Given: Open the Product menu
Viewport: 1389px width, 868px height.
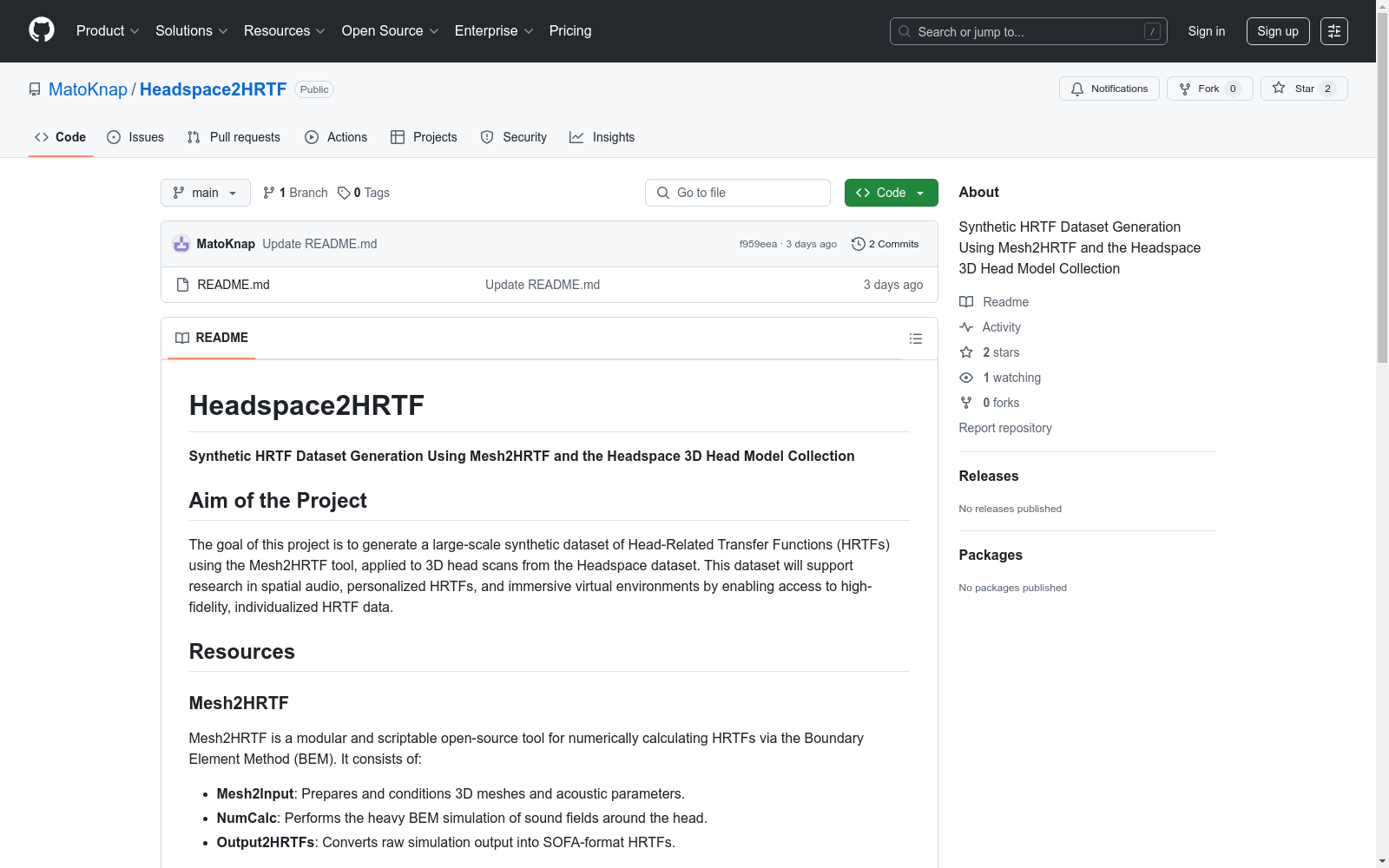Looking at the screenshot, I should point(108,31).
